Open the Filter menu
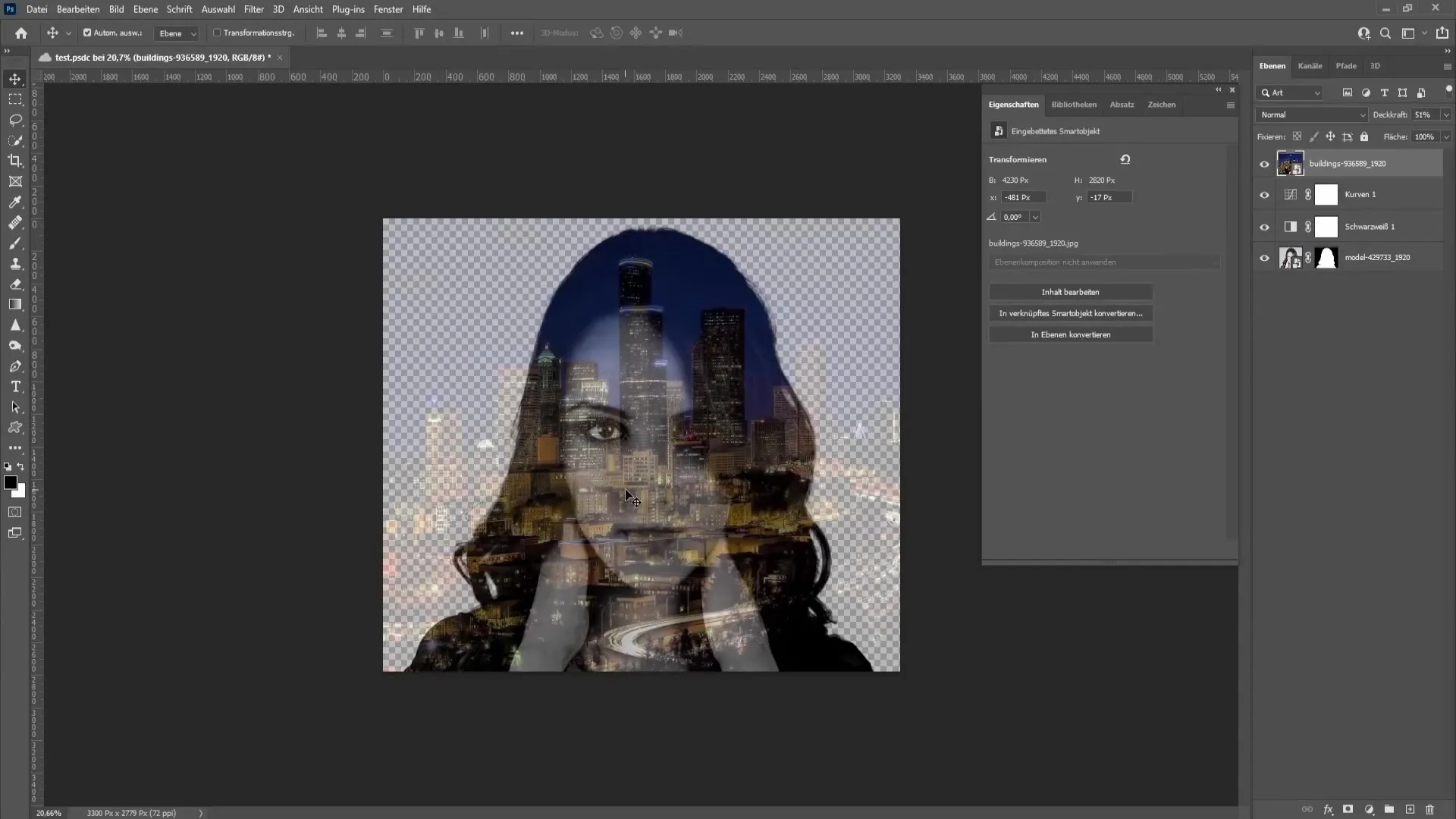 click(x=253, y=9)
